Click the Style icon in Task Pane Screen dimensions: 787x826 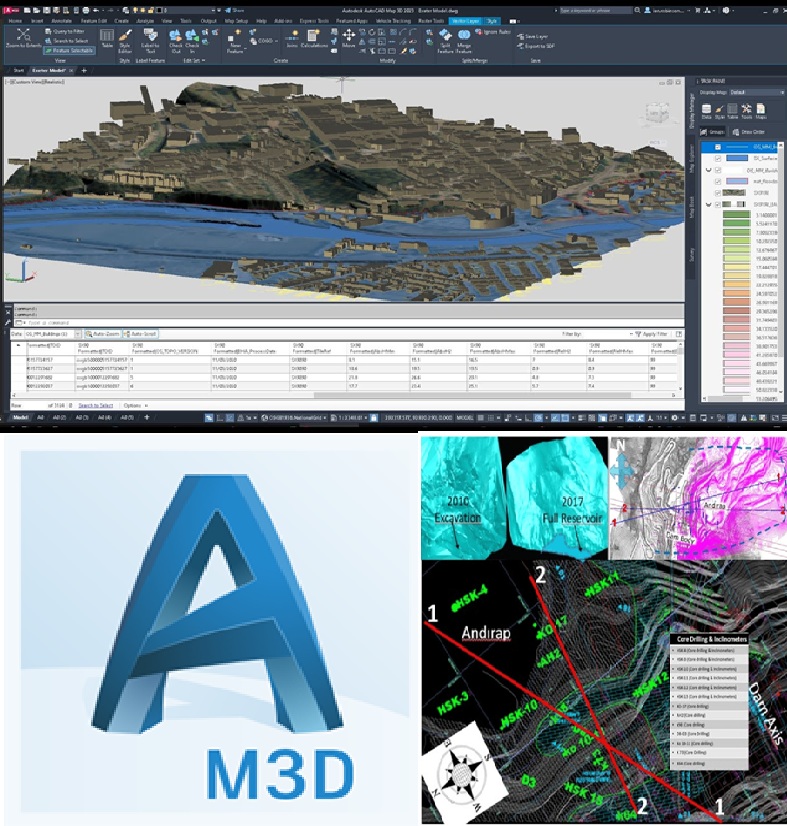(x=720, y=111)
